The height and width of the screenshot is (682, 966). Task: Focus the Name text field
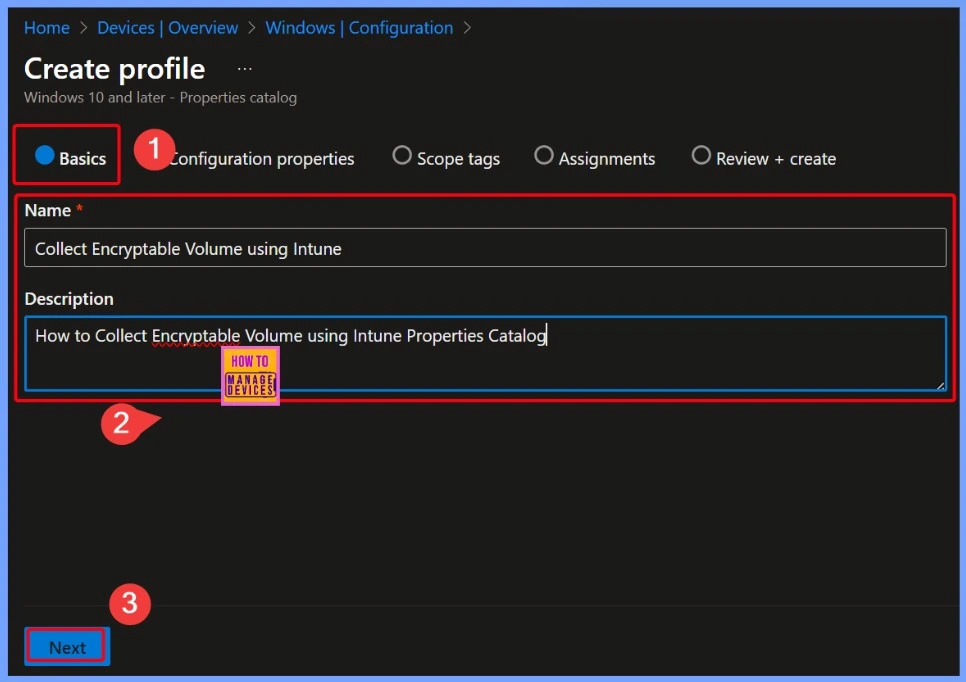[x=485, y=248]
